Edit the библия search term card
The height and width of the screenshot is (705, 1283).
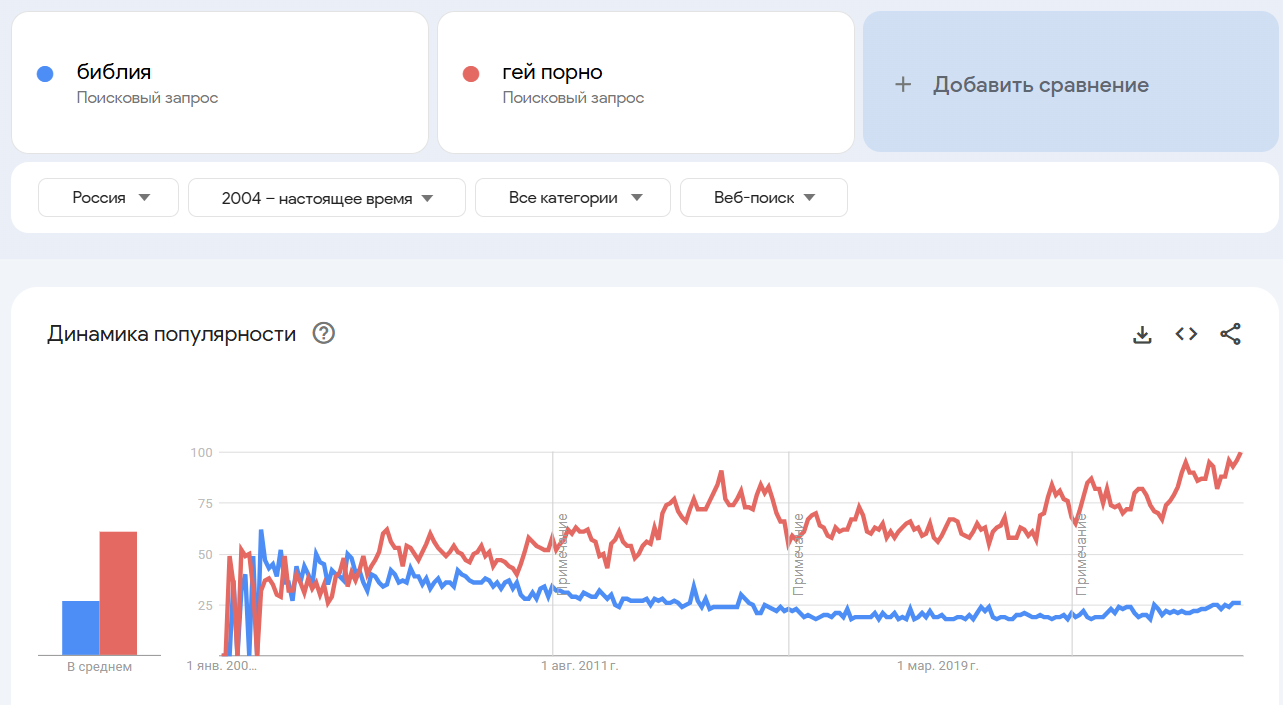pos(220,83)
